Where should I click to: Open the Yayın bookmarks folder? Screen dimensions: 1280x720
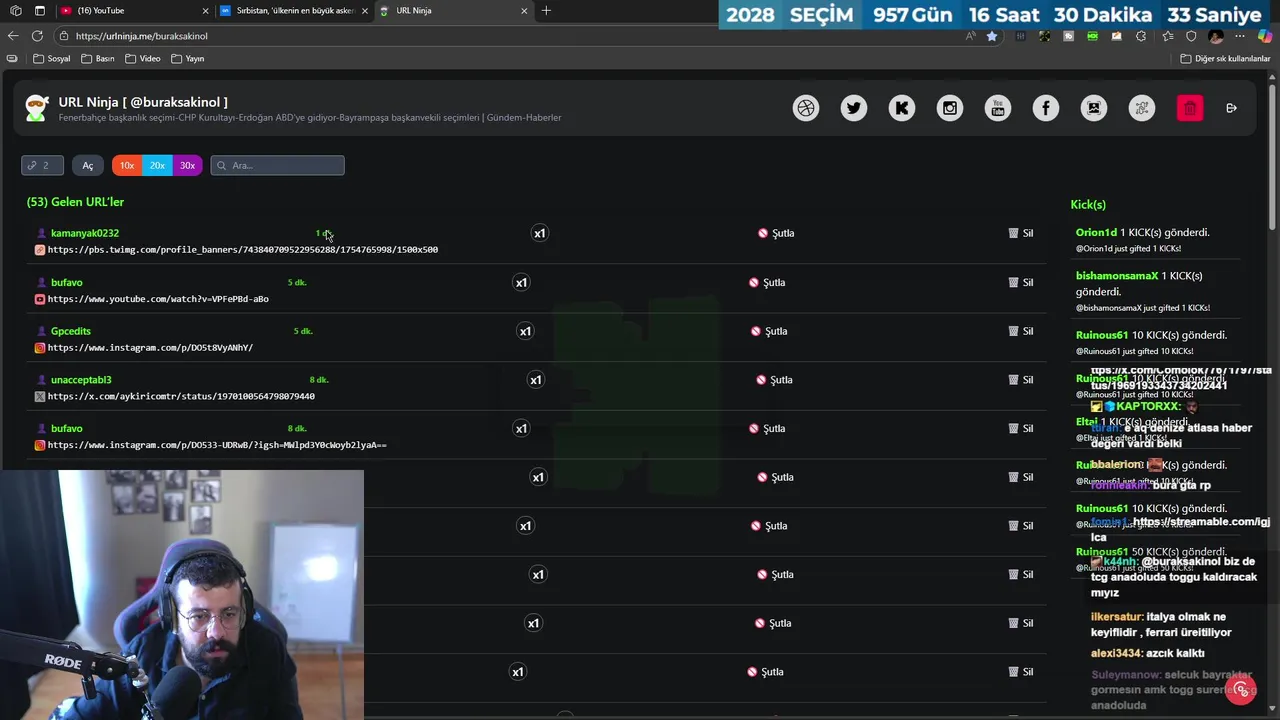pos(188,59)
